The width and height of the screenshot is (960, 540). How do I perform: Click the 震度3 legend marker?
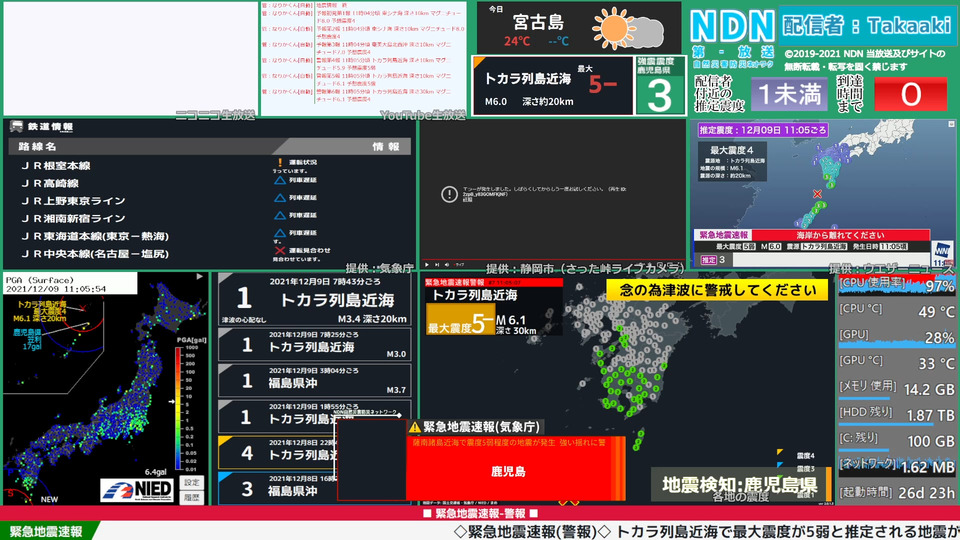[x=780, y=465]
